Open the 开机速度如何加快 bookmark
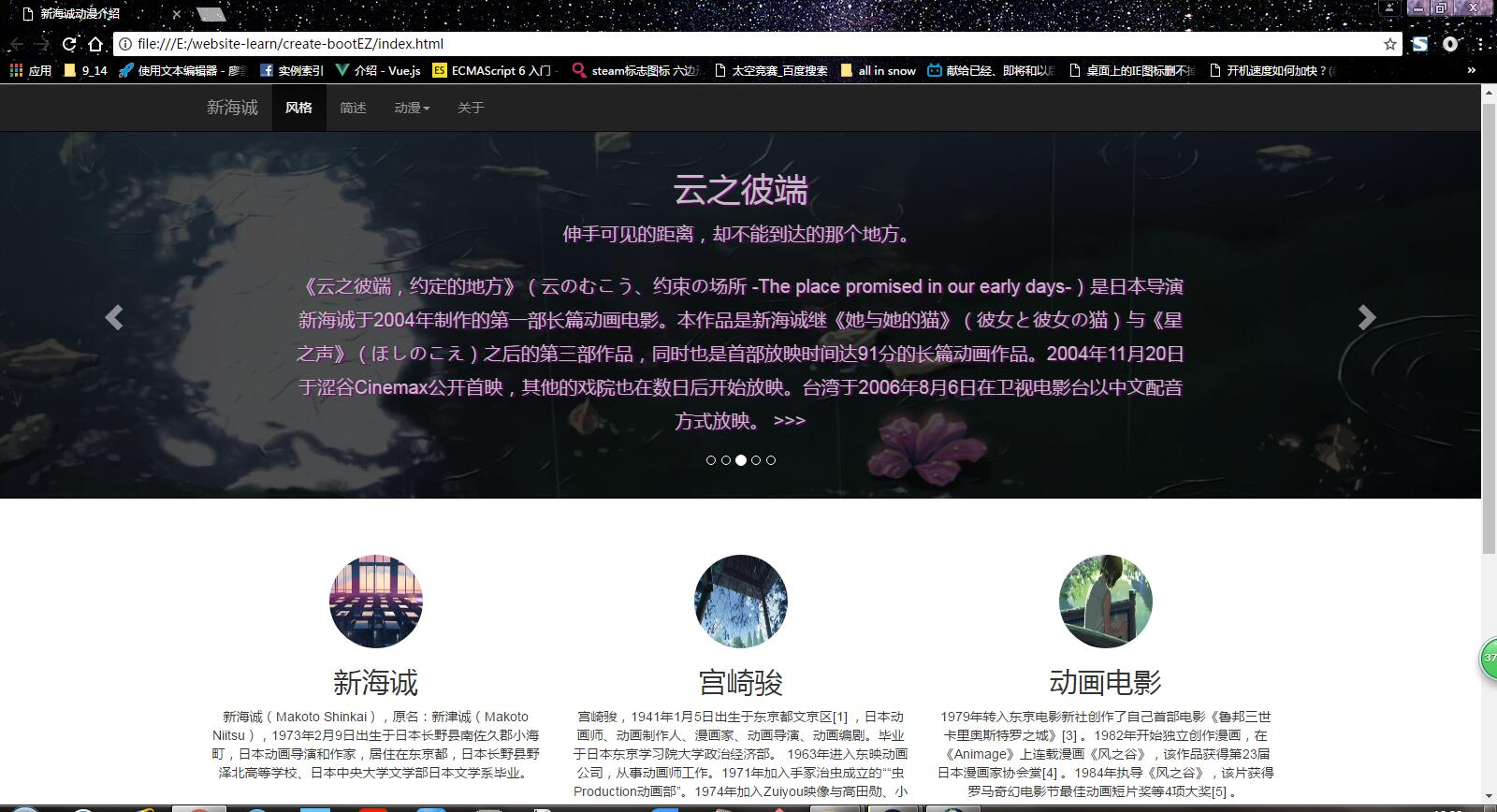Viewport: 1497px width, 812px height. click(x=1272, y=70)
